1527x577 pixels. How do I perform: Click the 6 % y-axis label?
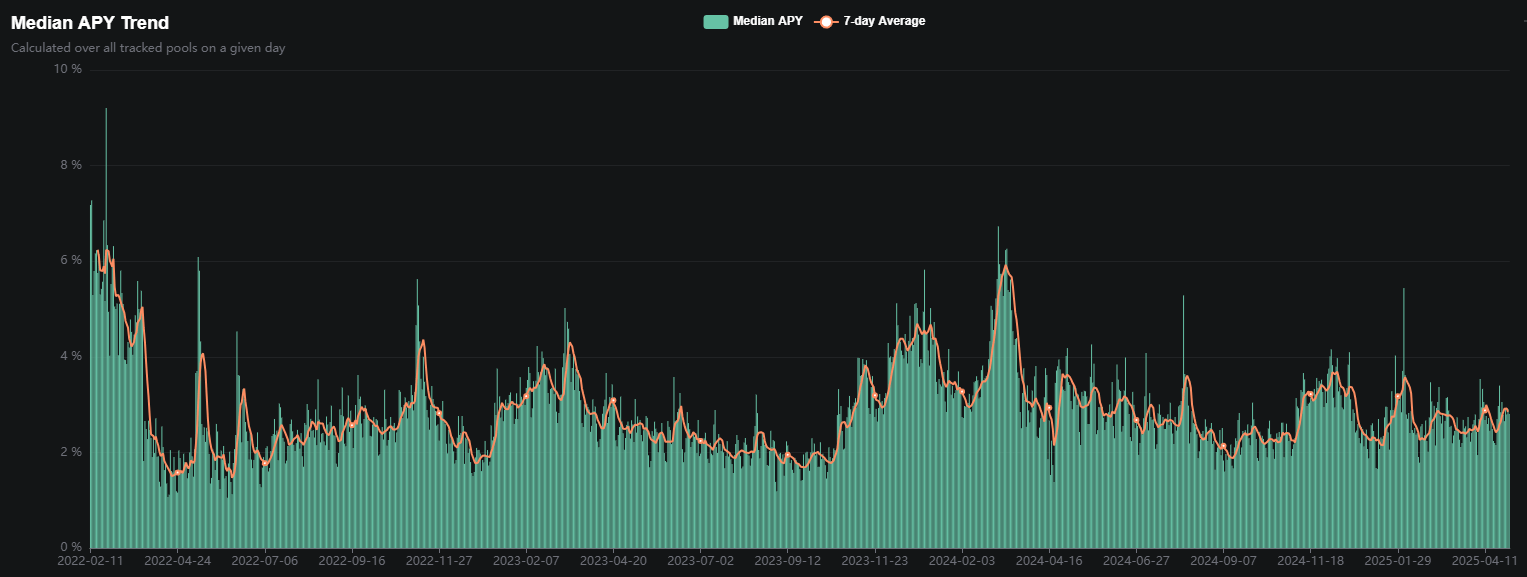pos(71,260)
